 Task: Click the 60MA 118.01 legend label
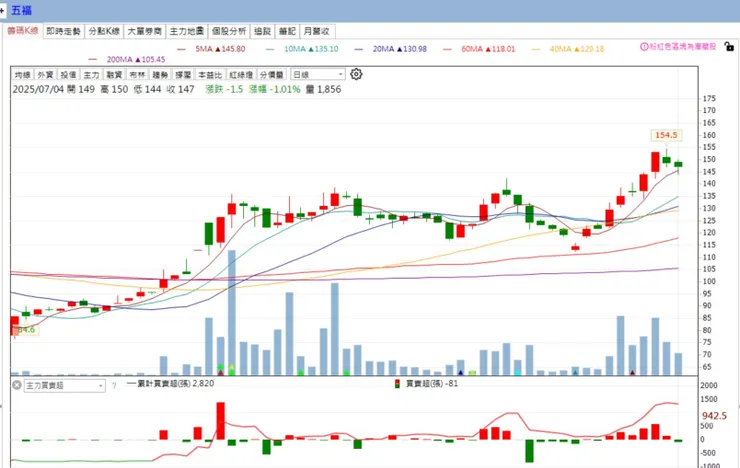tap(488, 49)
